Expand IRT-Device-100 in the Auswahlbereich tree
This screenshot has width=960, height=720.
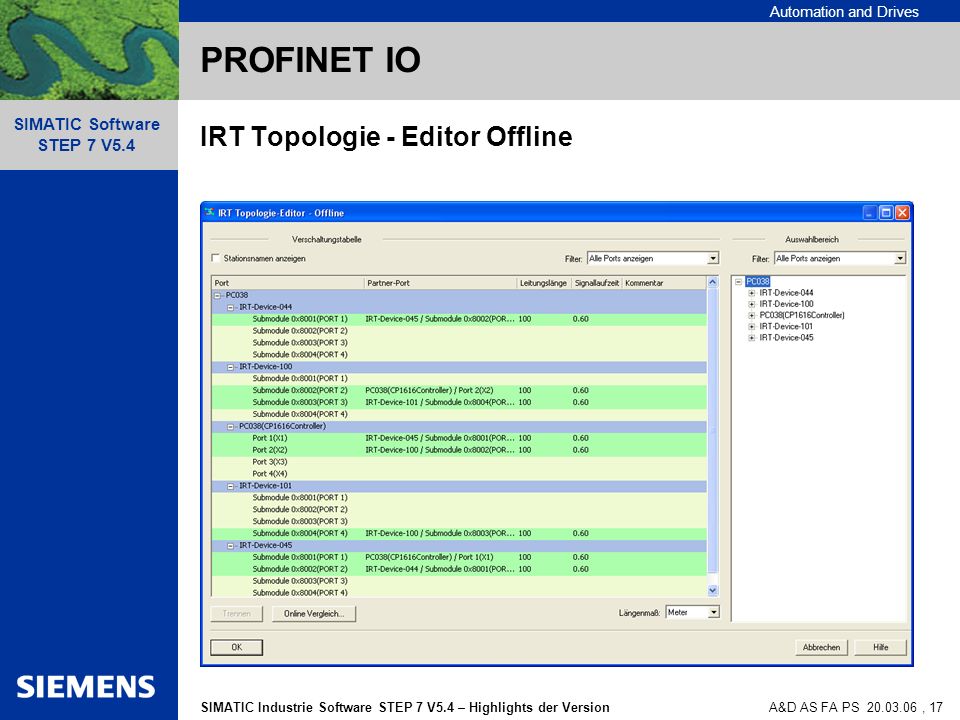(751, 304)
